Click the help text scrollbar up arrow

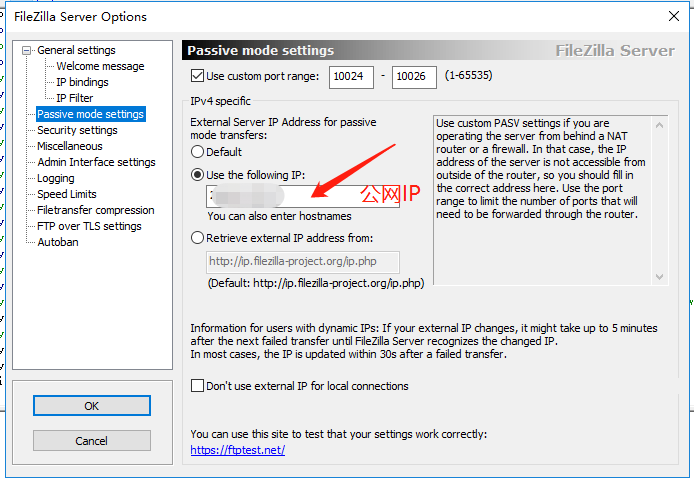tap(659, 125)
